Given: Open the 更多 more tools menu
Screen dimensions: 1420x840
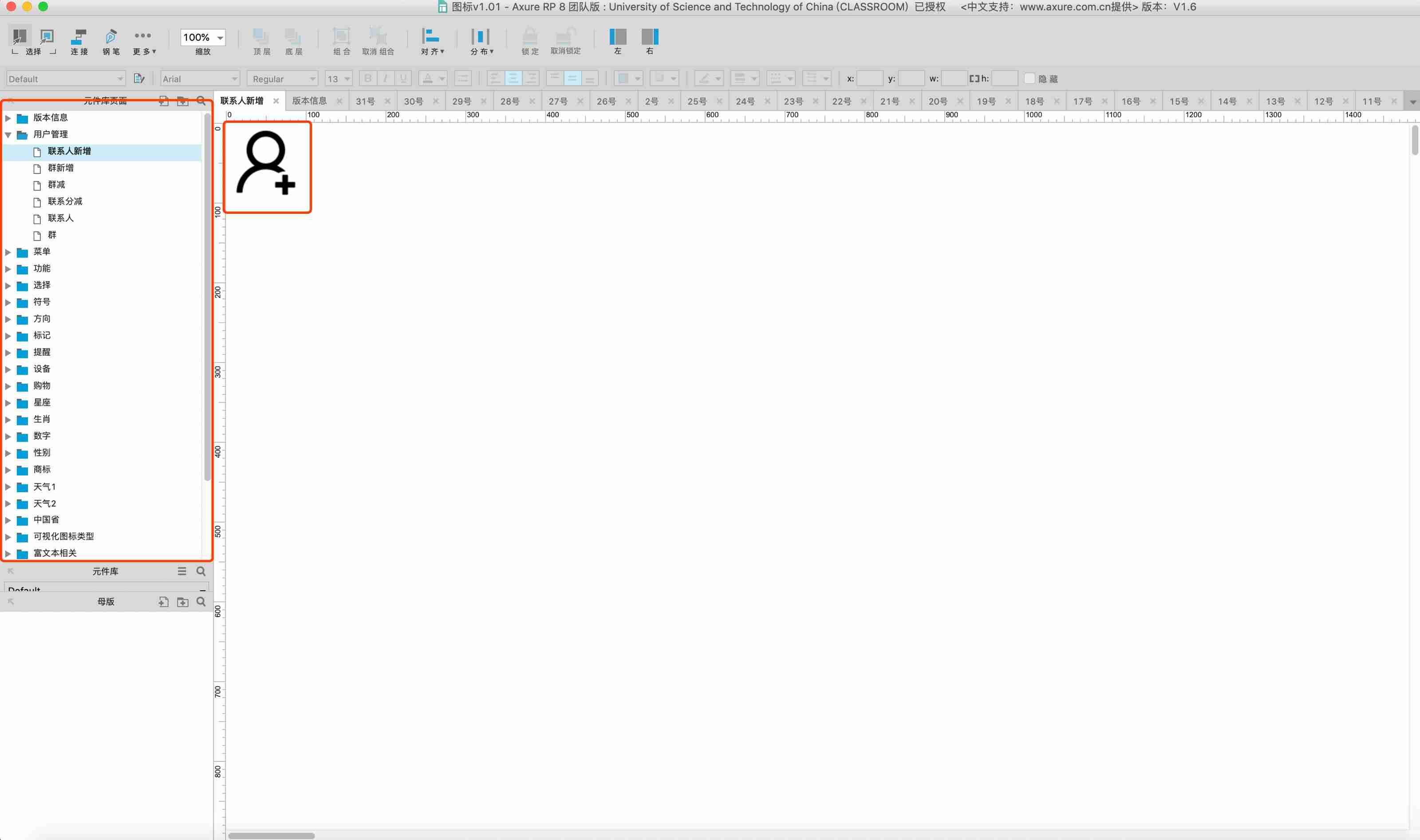Looking at the screenshot, I should tap(144, 42).
